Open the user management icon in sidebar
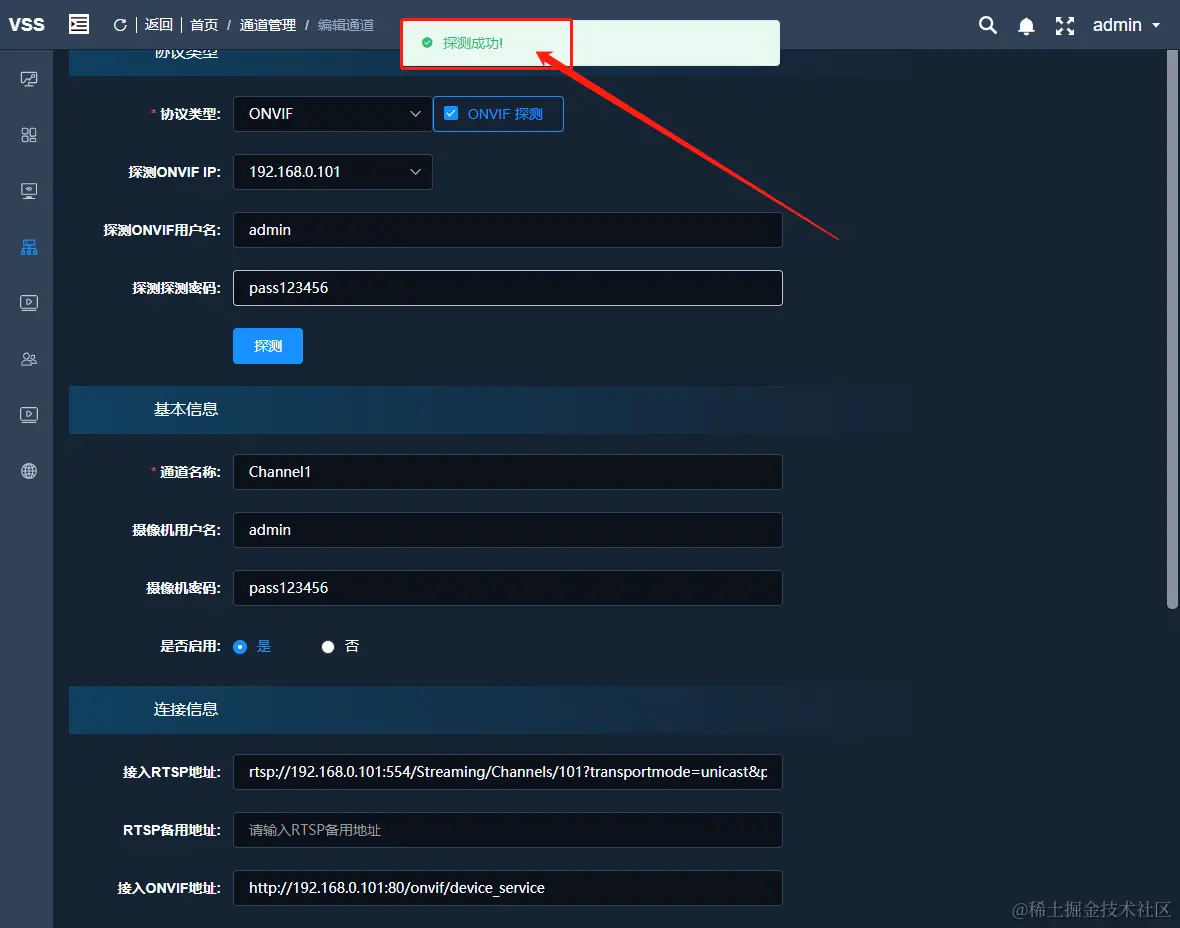 pos(27,359)
